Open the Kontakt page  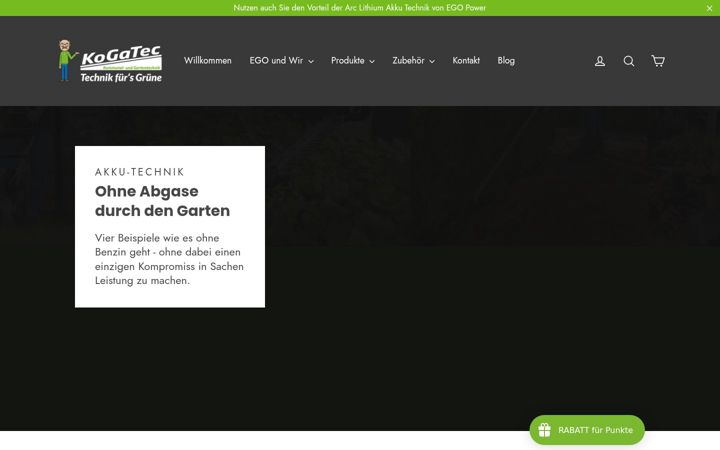[466, 61]
